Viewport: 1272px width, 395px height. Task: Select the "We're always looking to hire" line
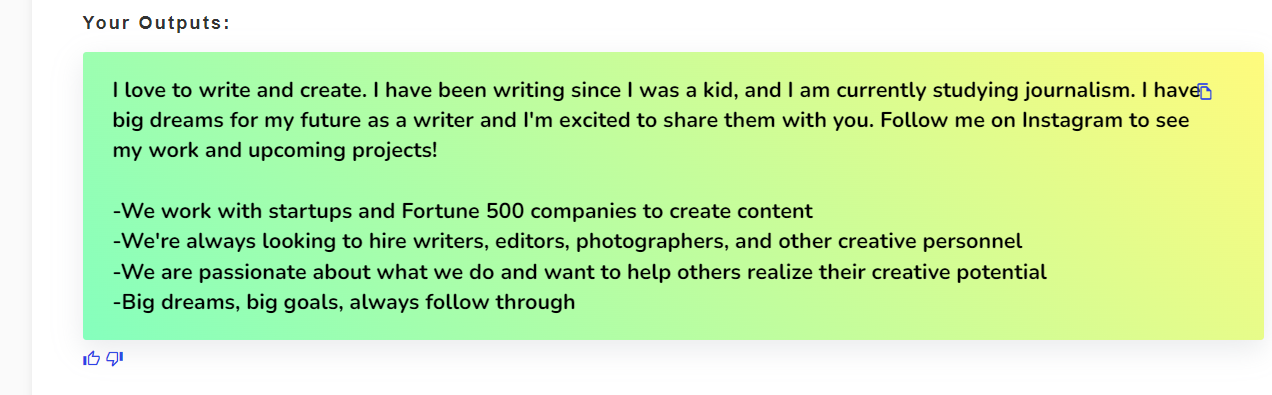coord(568,241)
